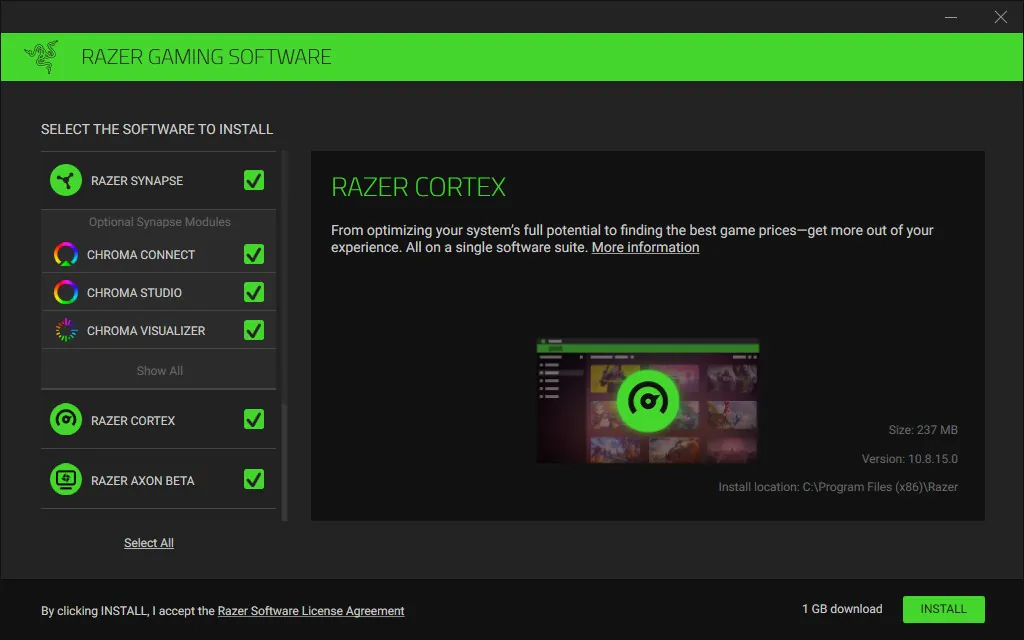Minimize the installer window

coord(951,17)
